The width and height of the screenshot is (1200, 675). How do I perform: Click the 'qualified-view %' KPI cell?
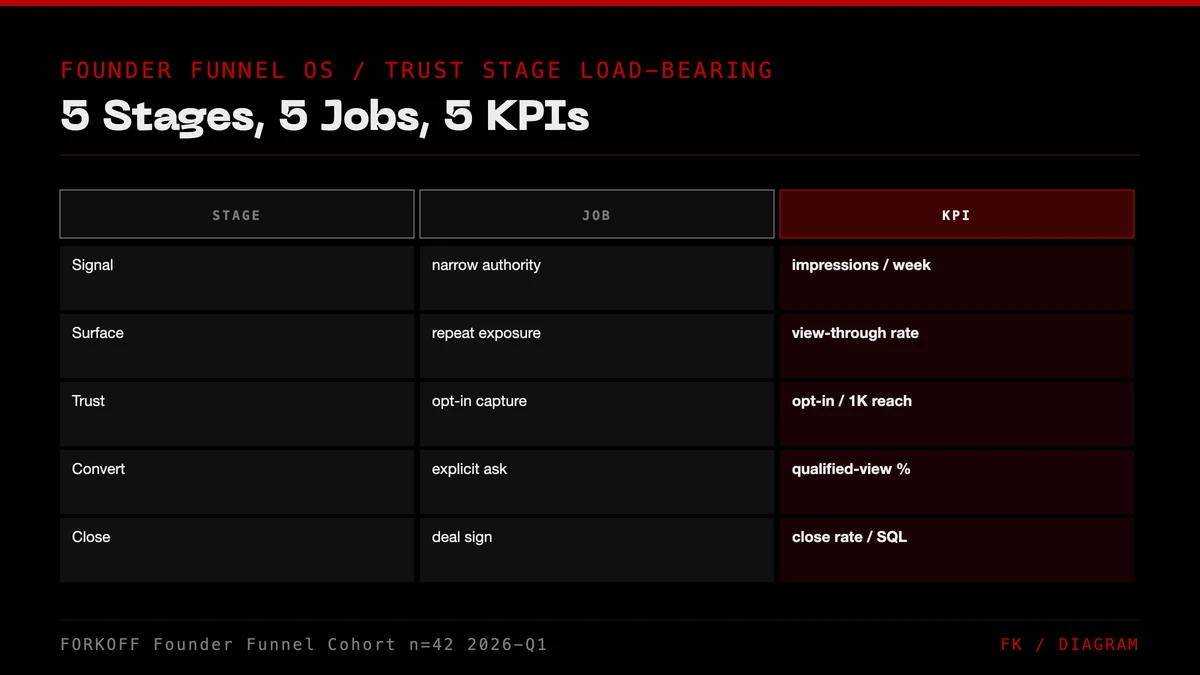click(x=957, y=482)
